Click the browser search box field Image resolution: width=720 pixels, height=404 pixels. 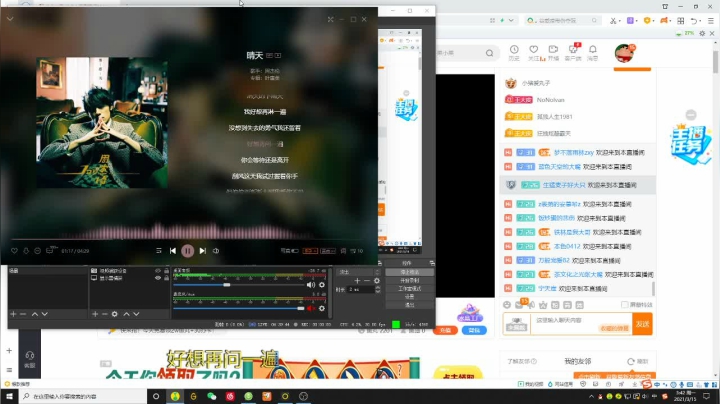[x=563, y=21]
